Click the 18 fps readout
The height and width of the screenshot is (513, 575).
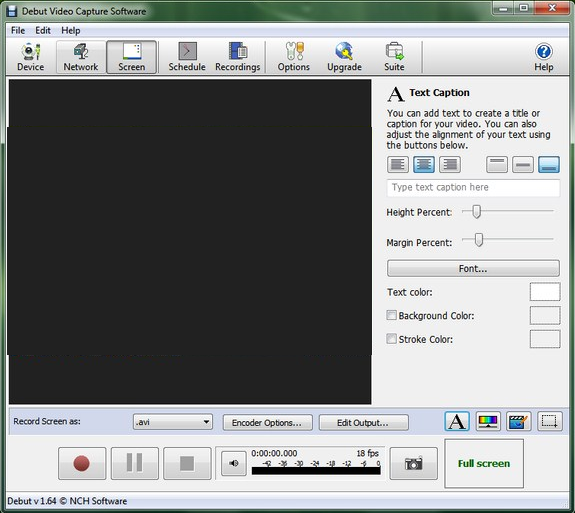(367, 453)
